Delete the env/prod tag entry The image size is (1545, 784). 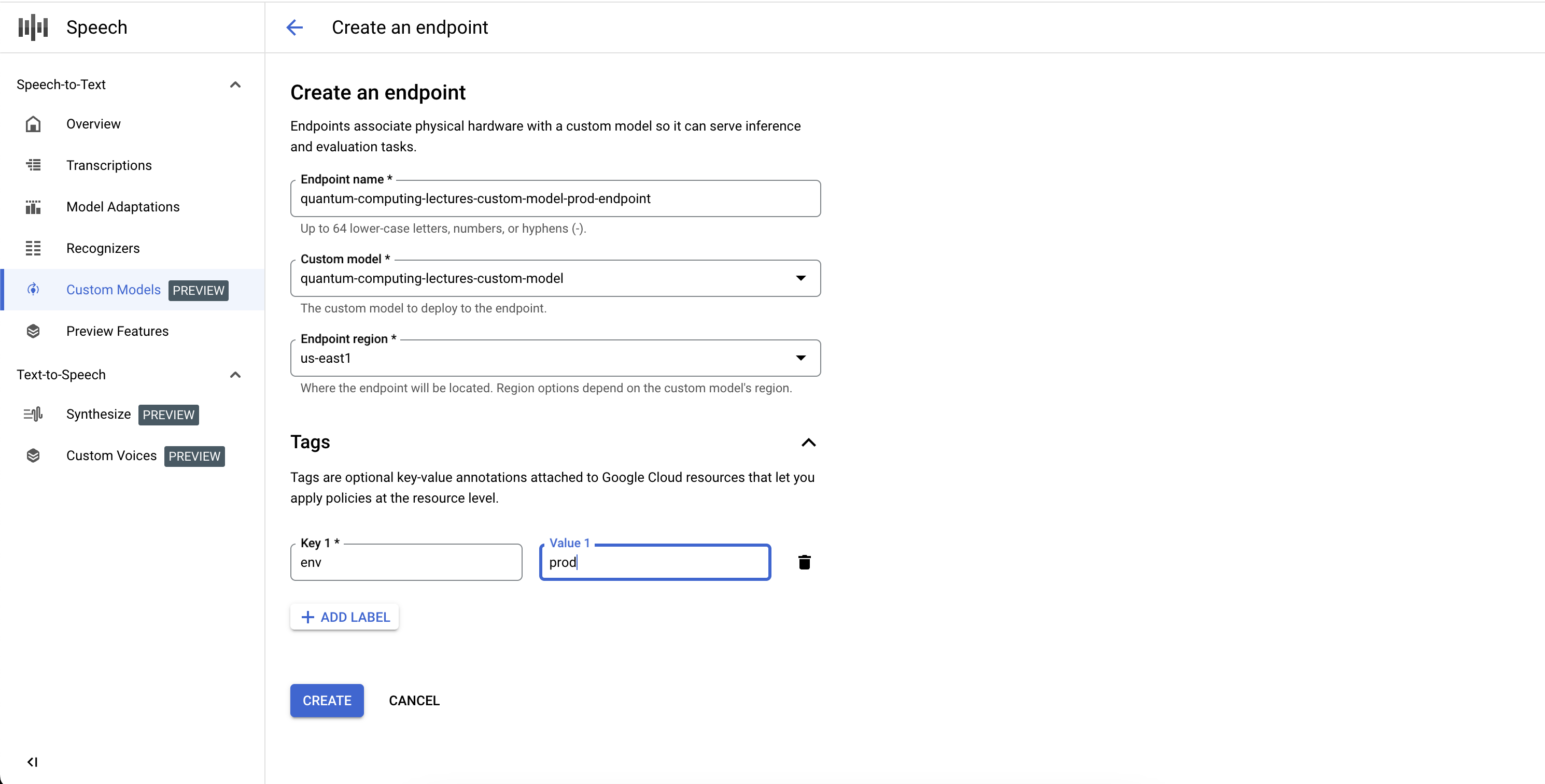804,562
